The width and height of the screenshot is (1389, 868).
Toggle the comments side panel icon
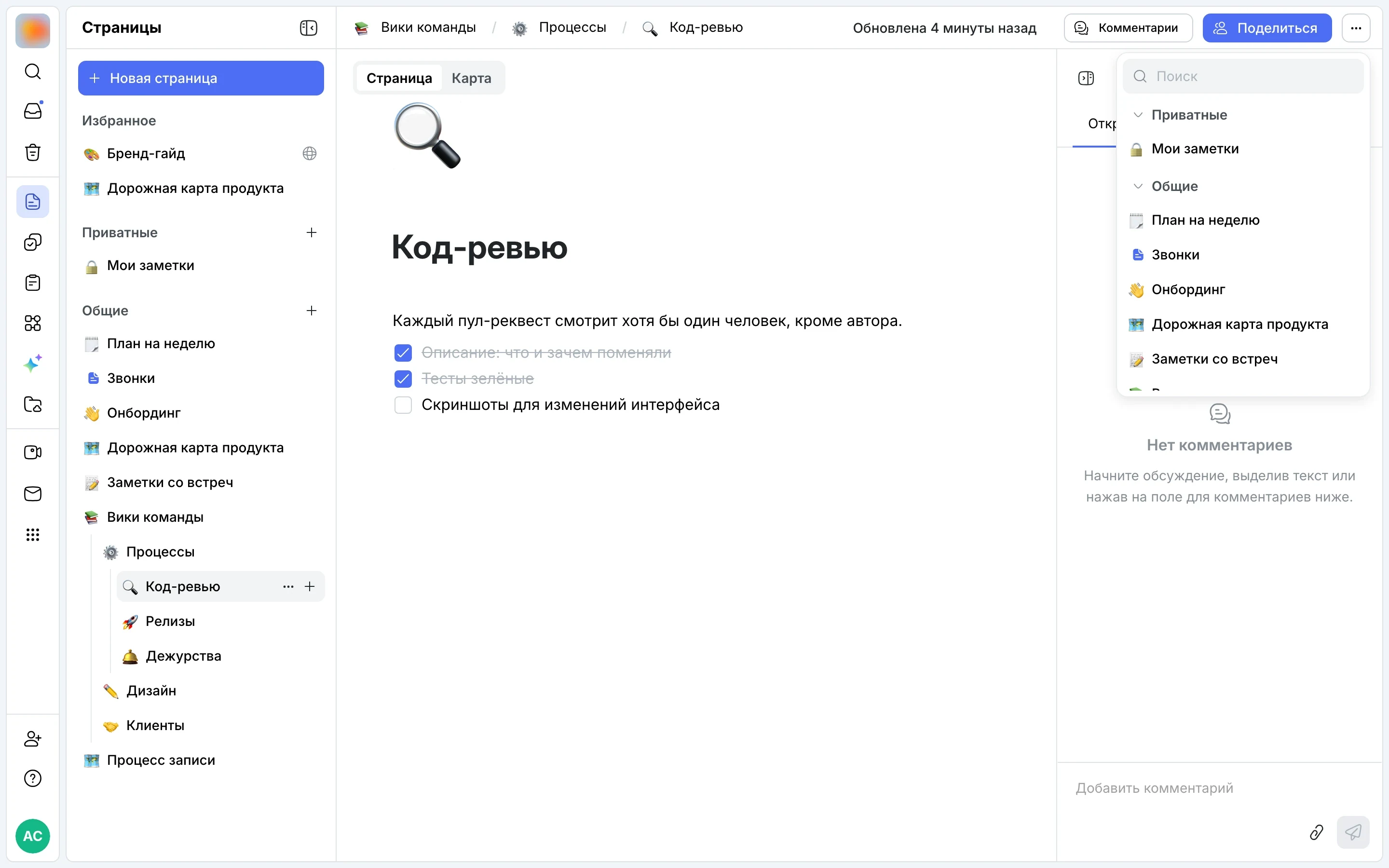1086,78
